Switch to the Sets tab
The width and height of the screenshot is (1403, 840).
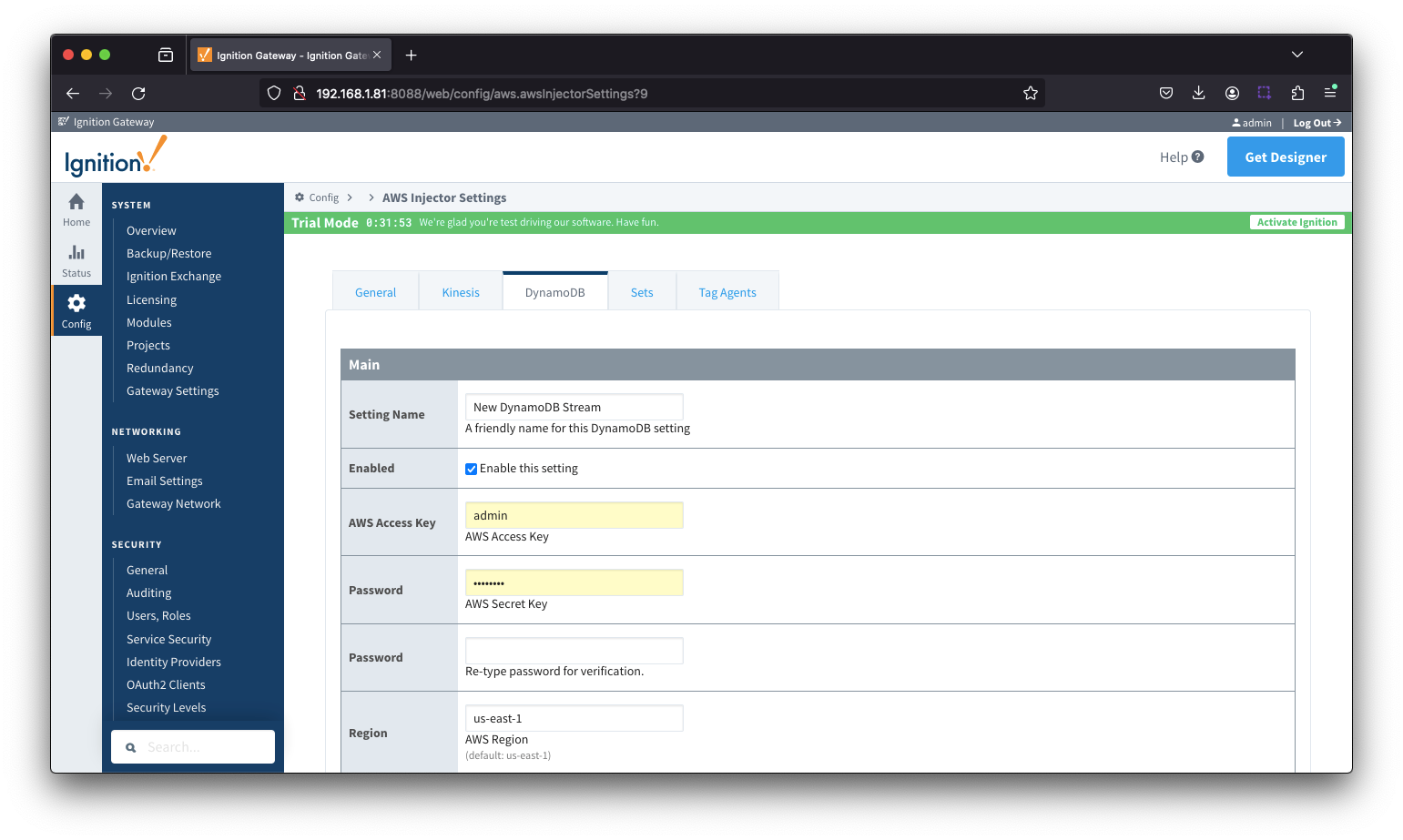642,292
